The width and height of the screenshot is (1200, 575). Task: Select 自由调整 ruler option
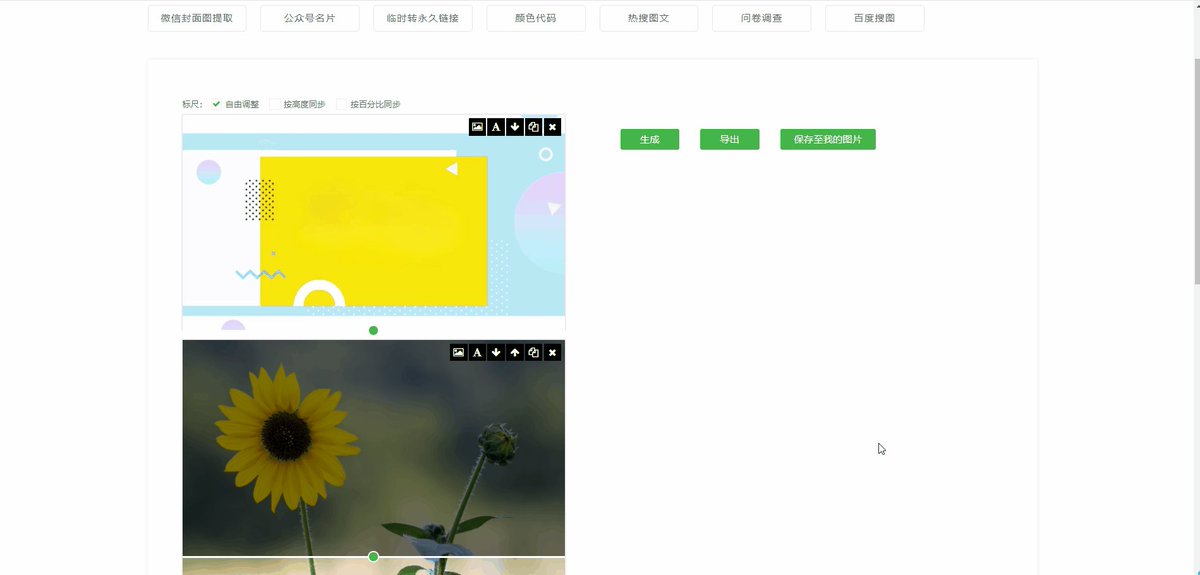(235, 104)
